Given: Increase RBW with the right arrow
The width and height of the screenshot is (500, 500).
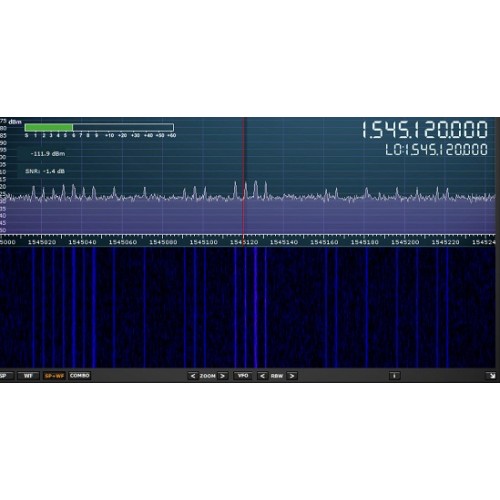Looking at the screenshot, I should pos(292,376).
